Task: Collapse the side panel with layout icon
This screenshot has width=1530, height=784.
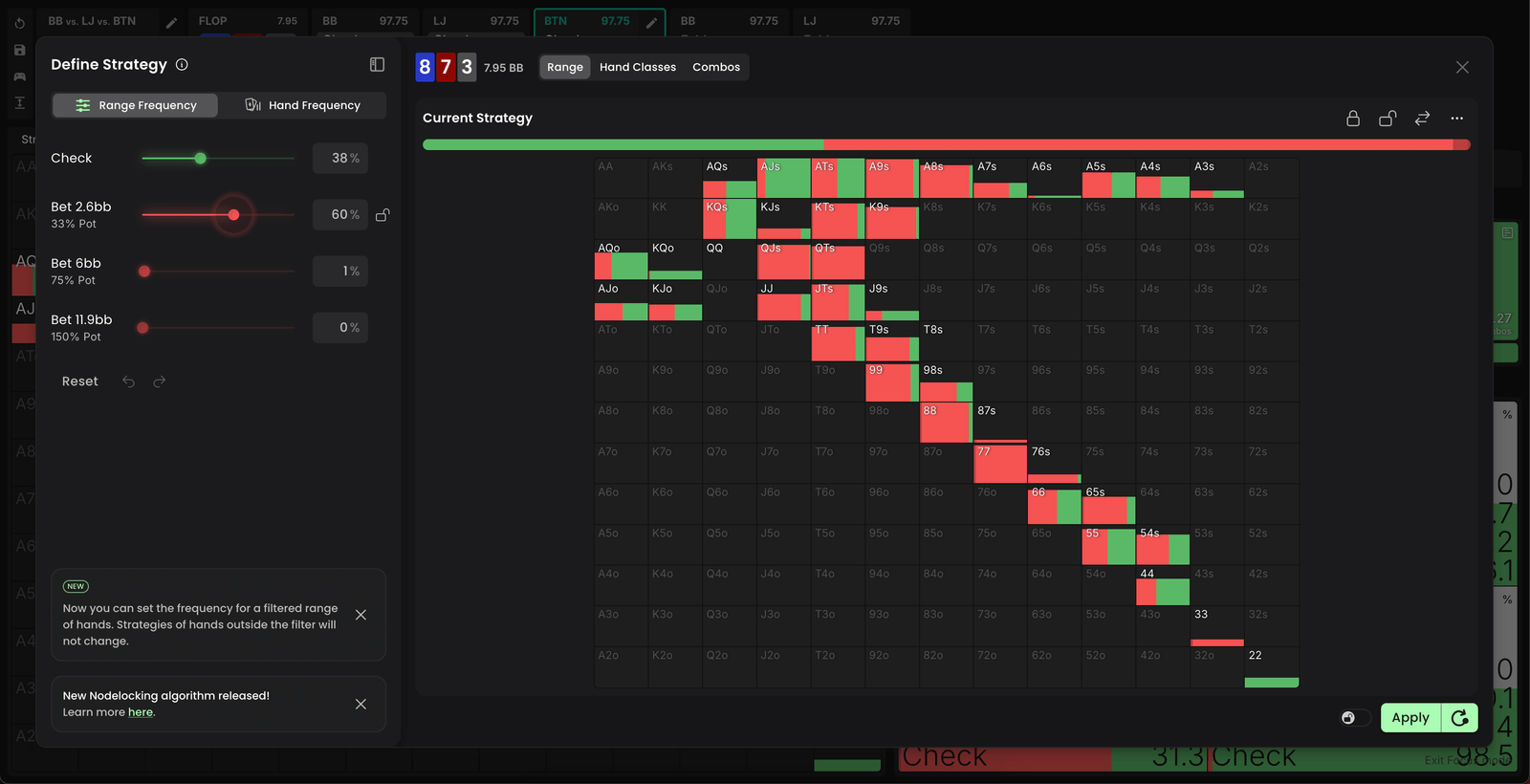Action: 377,65
